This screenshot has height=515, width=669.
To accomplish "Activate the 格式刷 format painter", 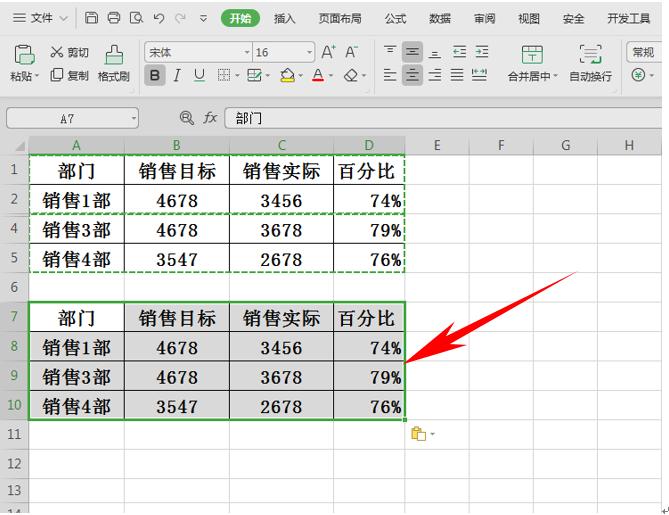I will click(113, 63).
